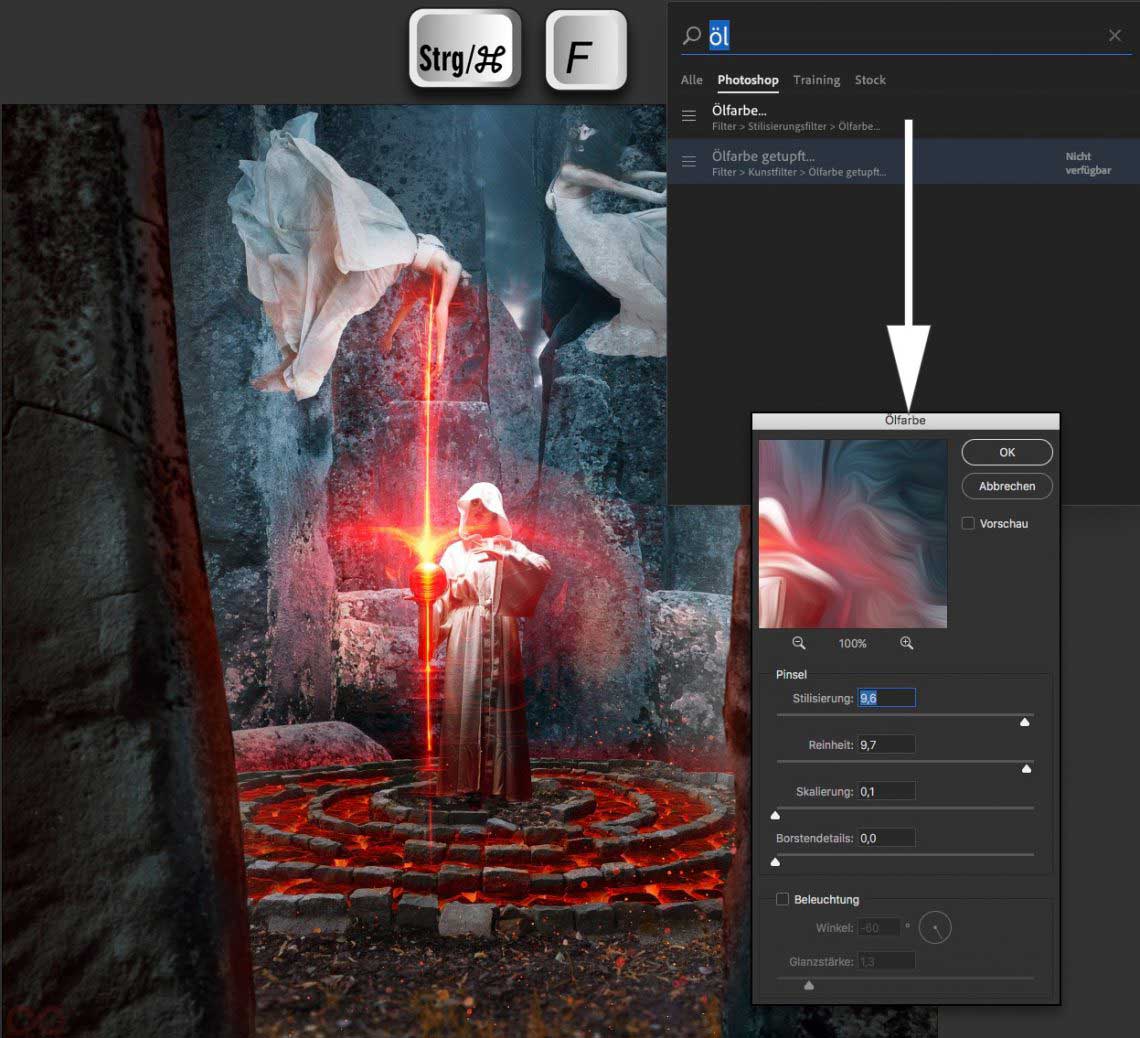Switch to the Alle search tab
This screenshot has width=1140, height=1038.
coord(691,80)
